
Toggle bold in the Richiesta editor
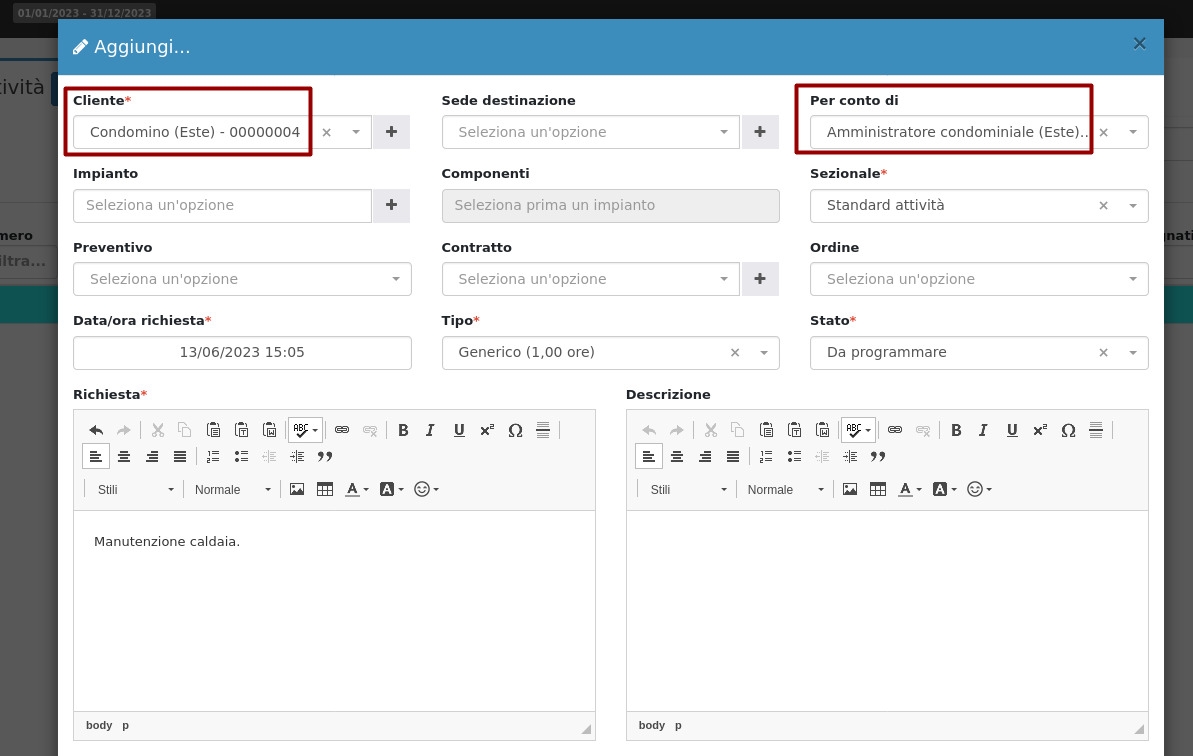tap(403, 430)
